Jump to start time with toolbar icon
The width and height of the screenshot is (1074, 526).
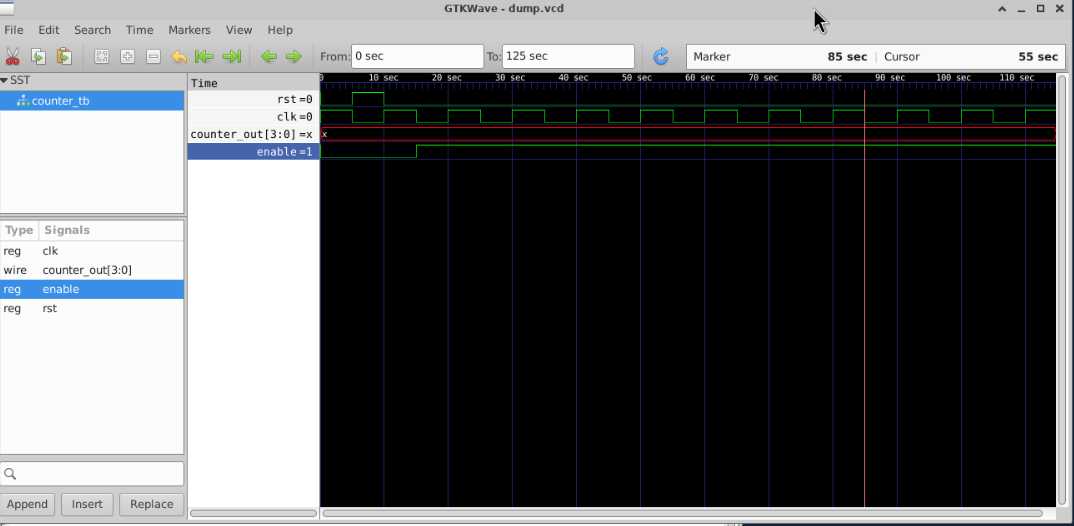pos(205,57)
